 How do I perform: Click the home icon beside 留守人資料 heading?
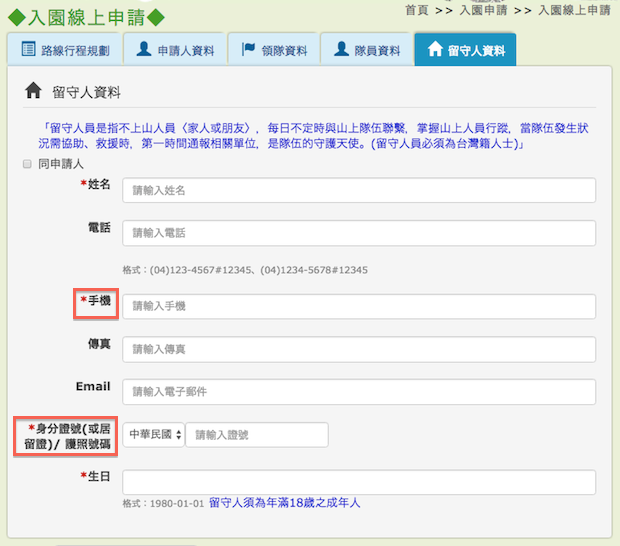pyautogui.click(x=32, y=92)
